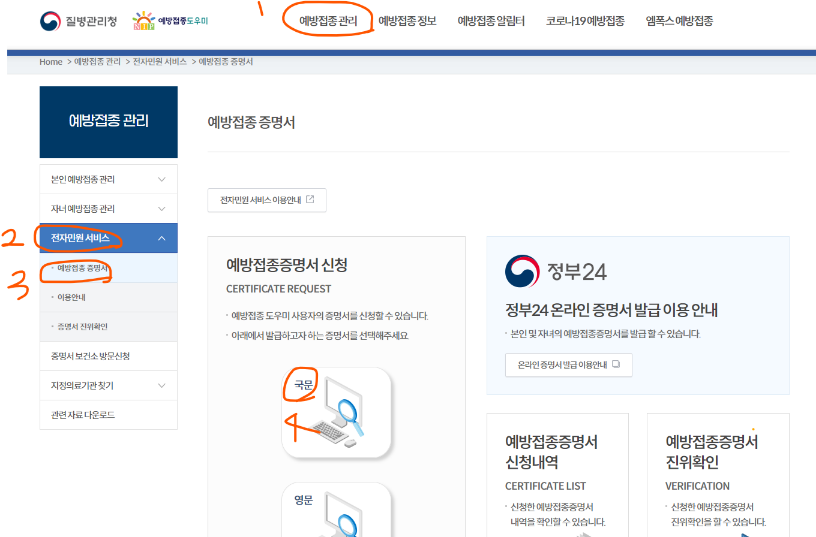The height and width of the screenshot is (537, 816).
Task: Click 전자민원 서비스 in the breadcrumb
Action: click(x=160, y=62)
